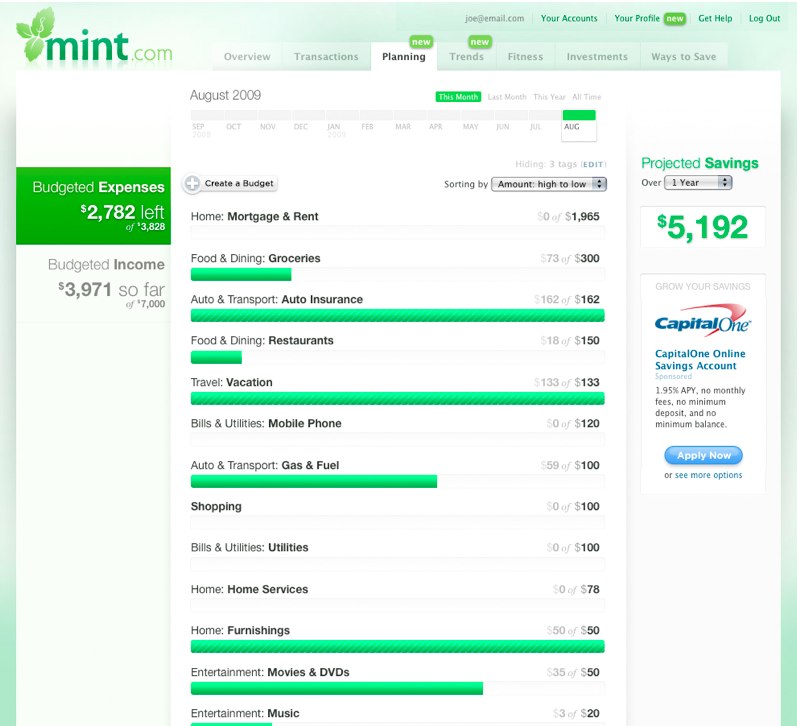Switch to the Transactions tab
This screenshot has width=797, height=726.
coord(326,56)
